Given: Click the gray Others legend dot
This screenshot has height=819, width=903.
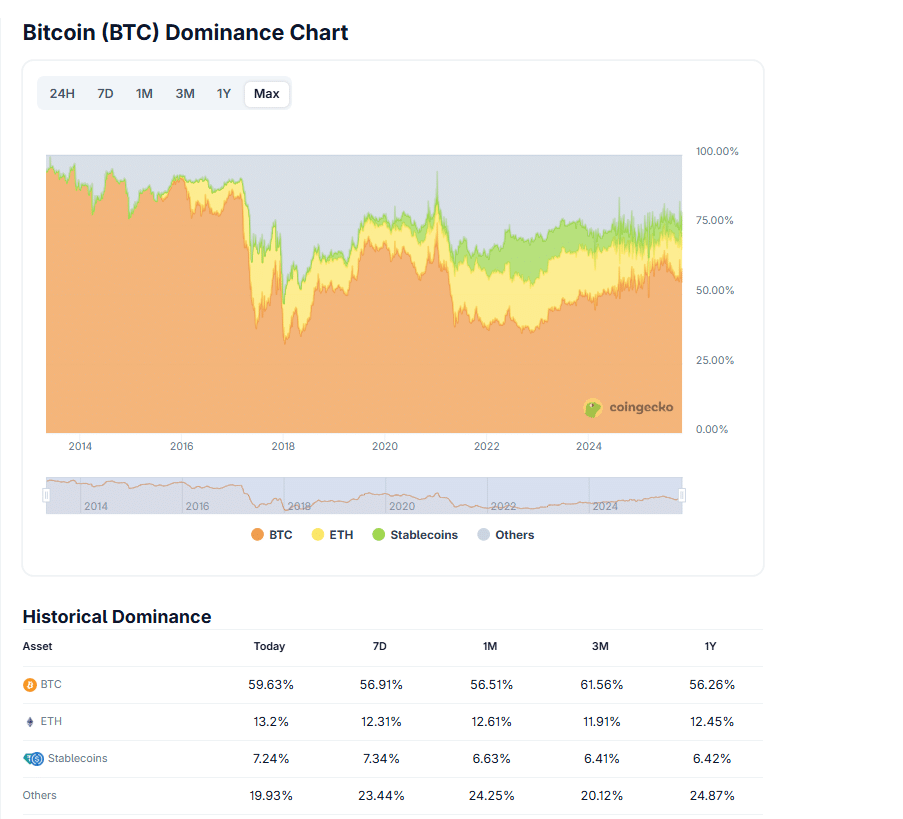Looking at the screenshot, I should pyautogui.click(x=481, y=534).
